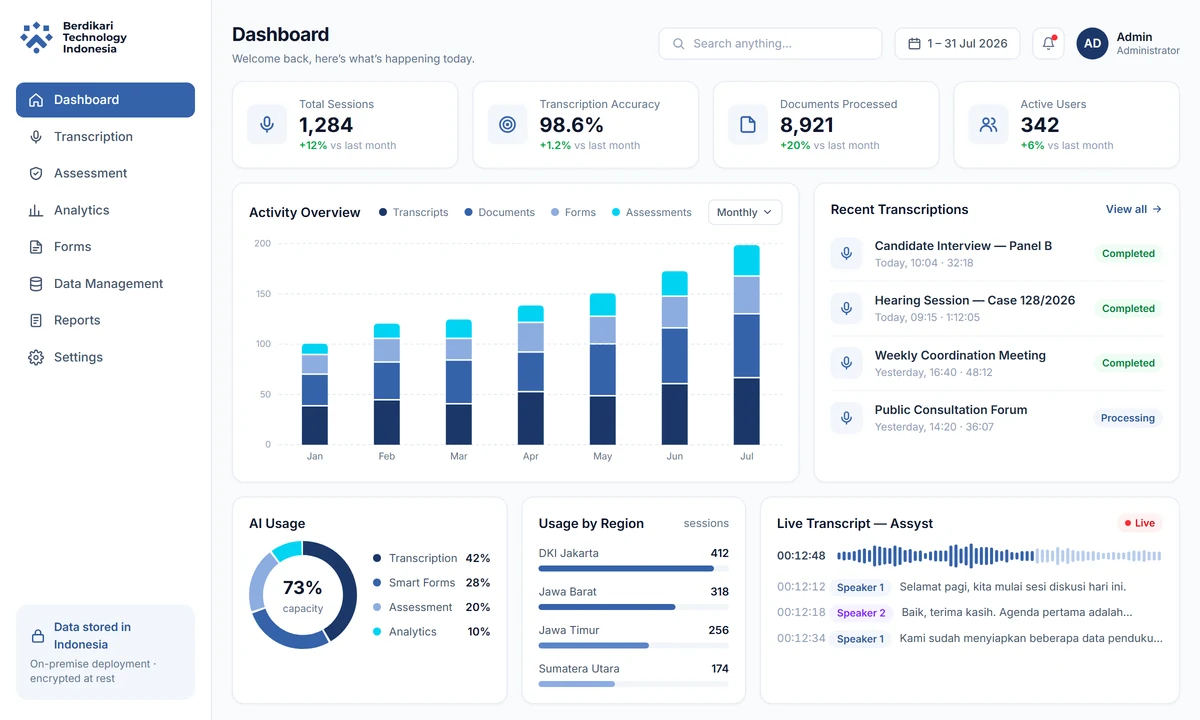Open the Admin account menu
The width and height of the screenshot is (1200, 720).
click(x=1128, y=44)
